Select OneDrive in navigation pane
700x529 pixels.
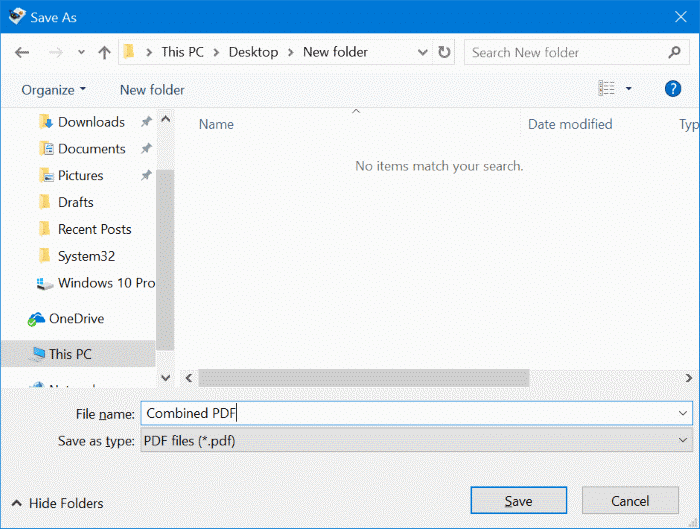point(76,319)
